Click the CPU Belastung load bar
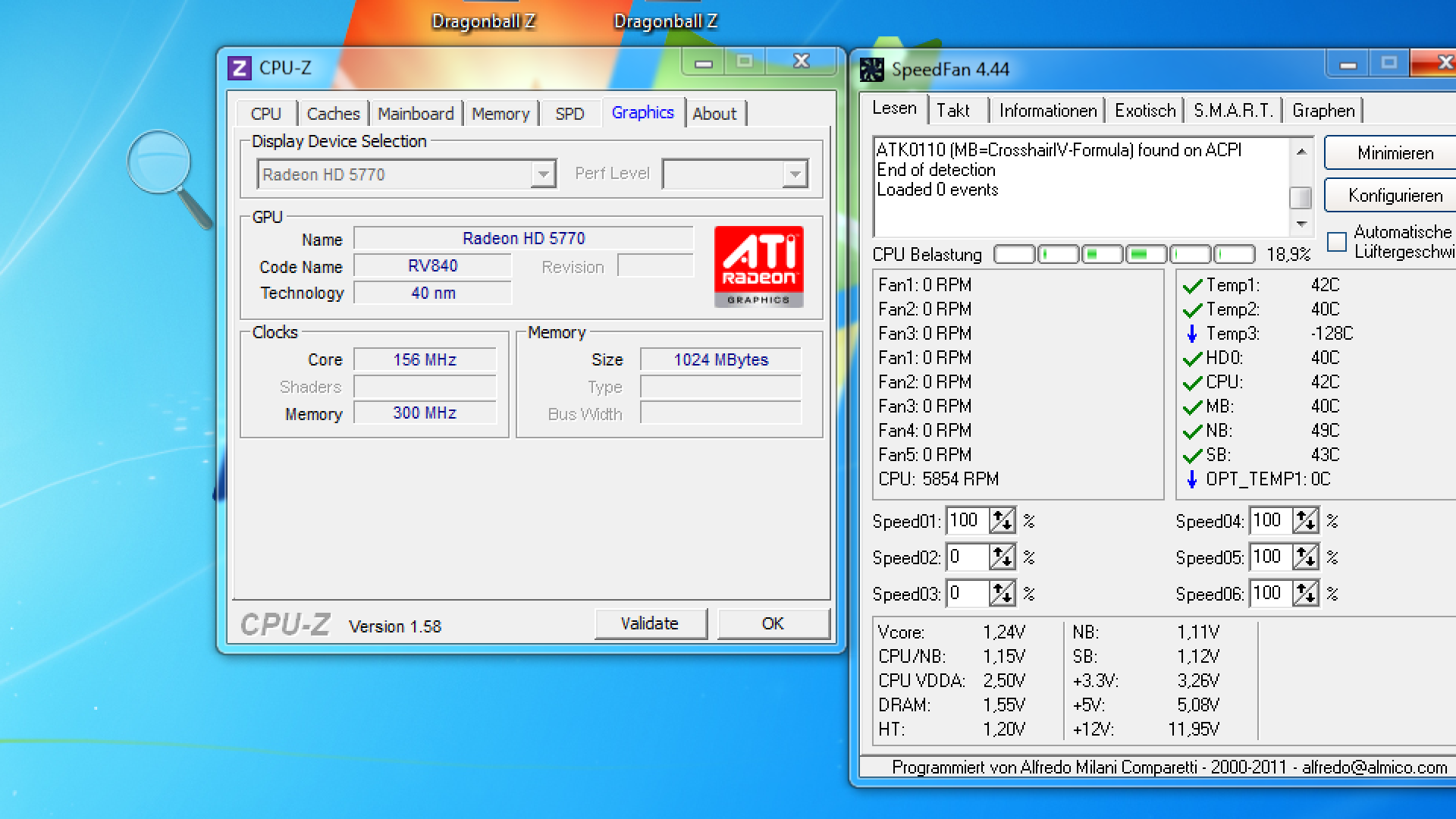Viewport: 1456px width, 819px height. click(x=1124, y=254)
